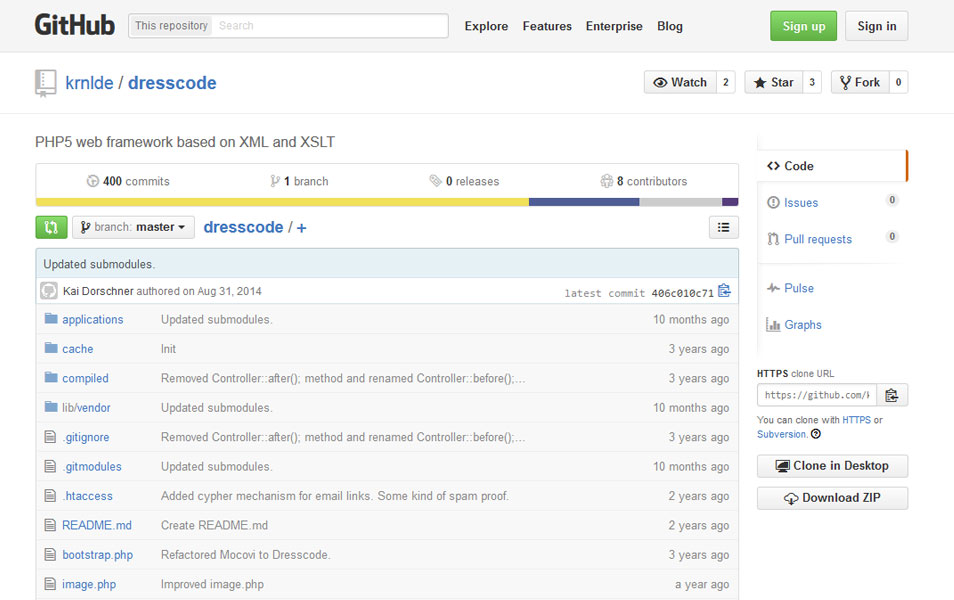Click the Subversion clone link
Screen dimensions: 954x600
781,434
